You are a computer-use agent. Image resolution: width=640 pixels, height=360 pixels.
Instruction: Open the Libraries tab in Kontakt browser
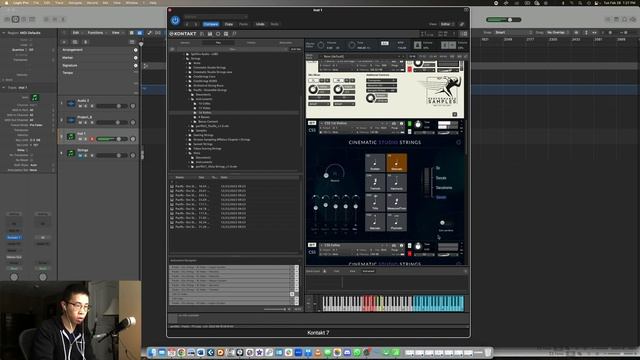[x=185, y=42]
